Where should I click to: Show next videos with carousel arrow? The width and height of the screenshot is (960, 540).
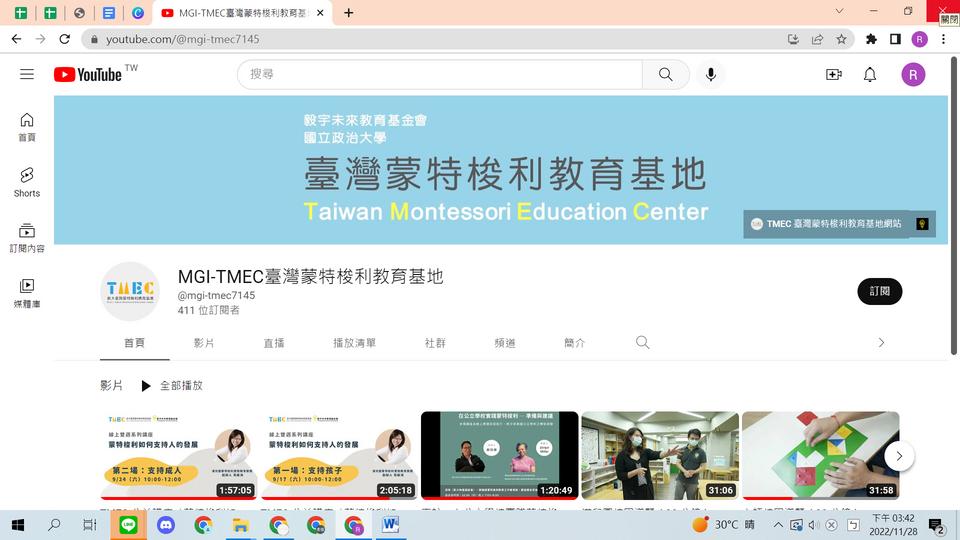coord(899,456)
